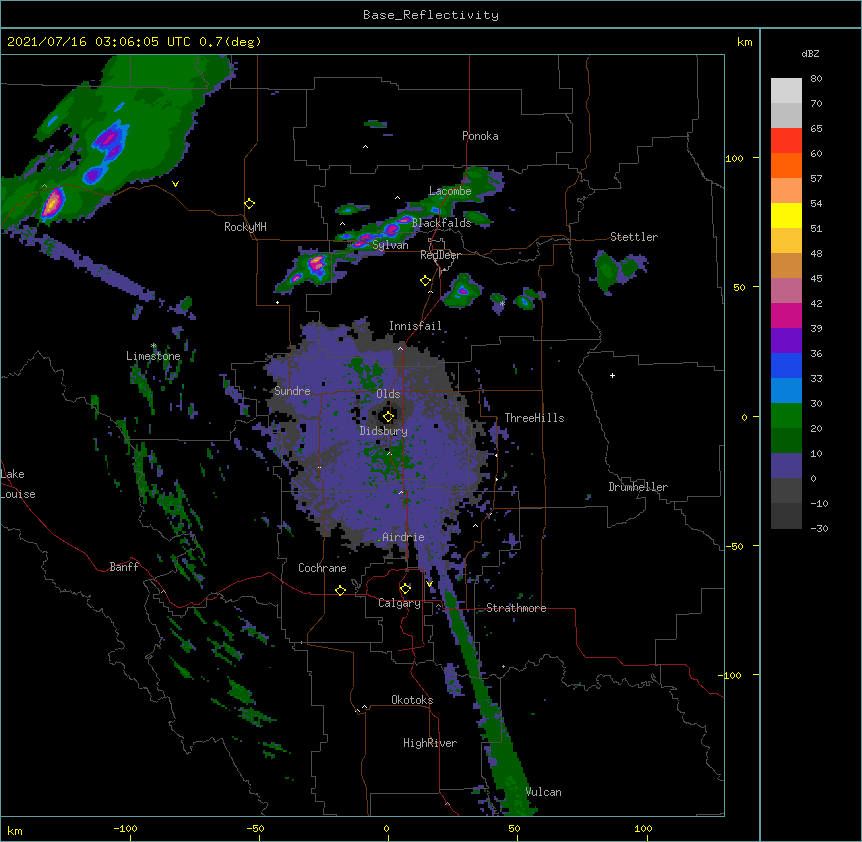Click the 80 value on the dBZ scale
This screenshot has width=862, height=842.
click(x=816, y=79)
